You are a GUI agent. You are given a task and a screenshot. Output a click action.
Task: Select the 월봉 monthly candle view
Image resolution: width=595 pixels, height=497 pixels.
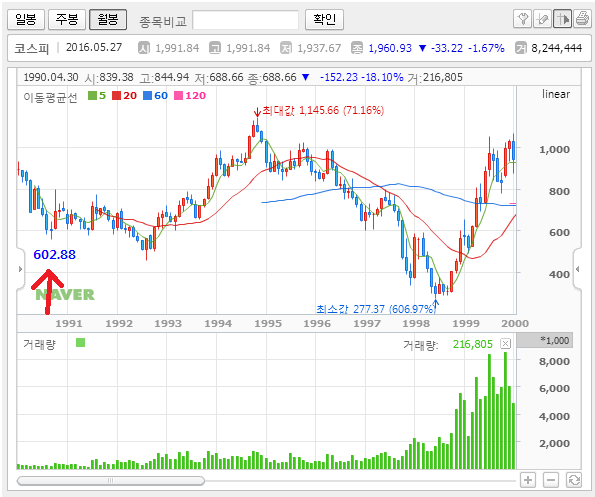108,19
